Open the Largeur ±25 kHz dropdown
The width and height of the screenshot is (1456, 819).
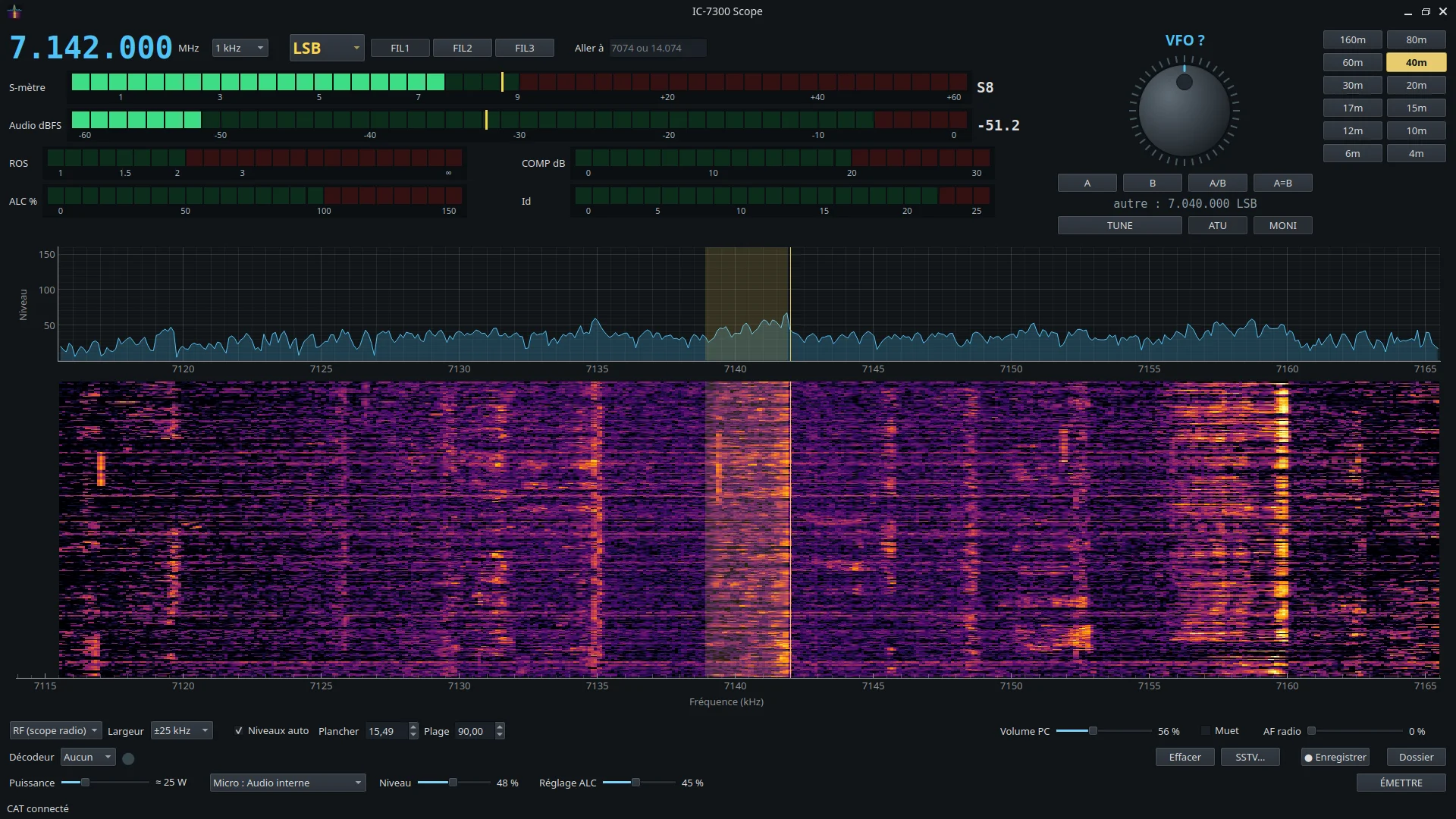click(181, 730)
